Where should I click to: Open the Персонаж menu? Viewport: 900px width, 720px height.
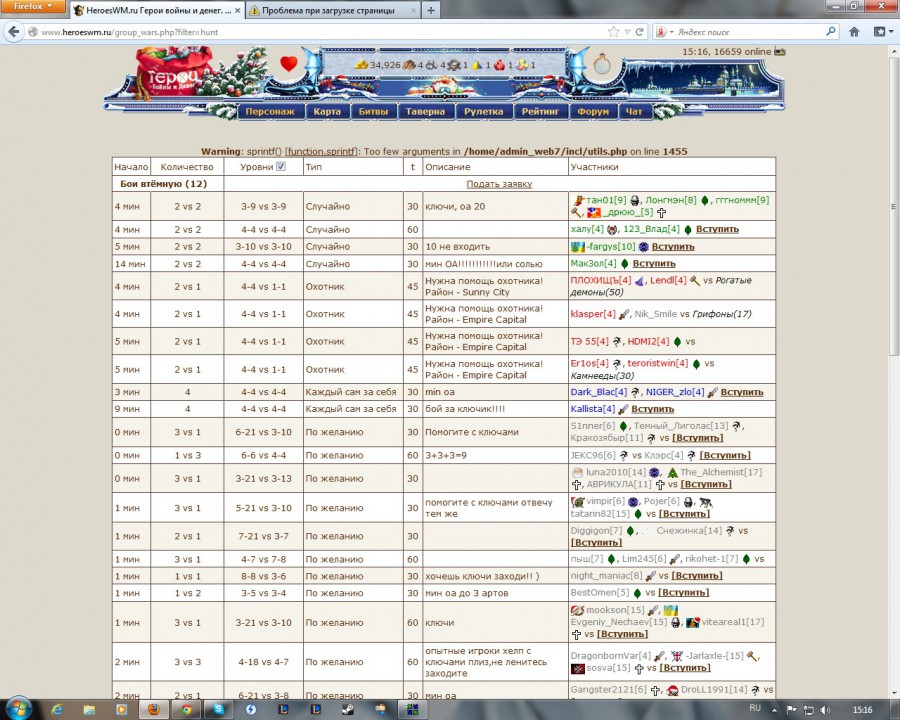(270, 112)
